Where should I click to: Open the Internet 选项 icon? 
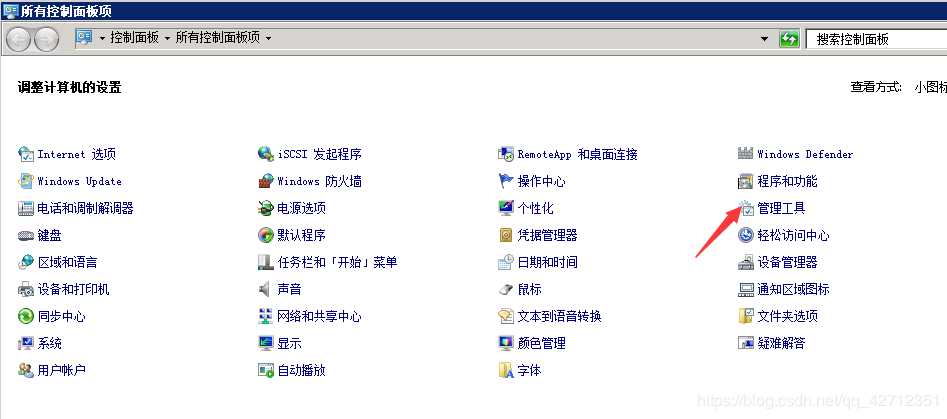(26, 155)
